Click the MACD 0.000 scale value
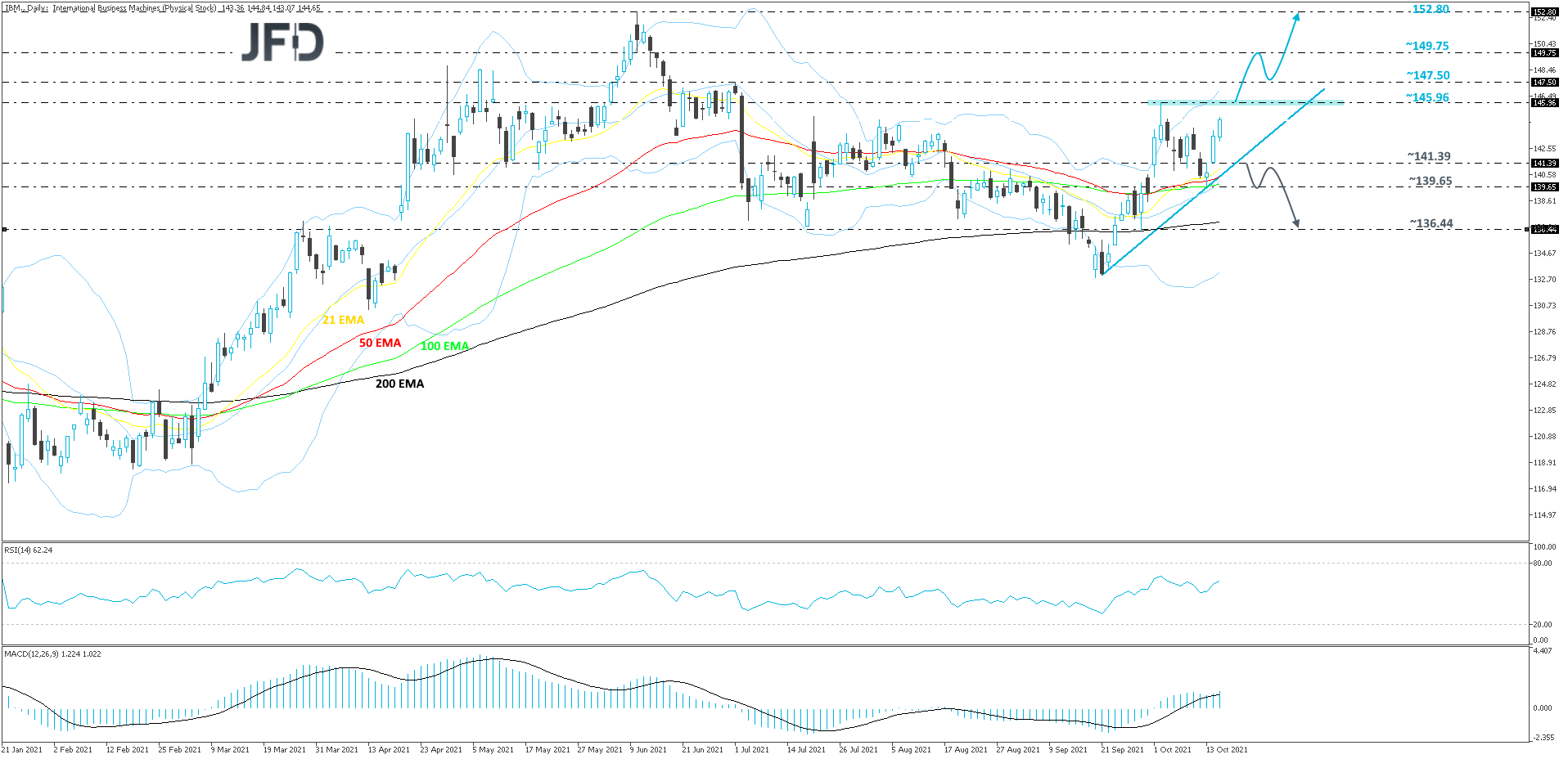 tap(1543, 708)
